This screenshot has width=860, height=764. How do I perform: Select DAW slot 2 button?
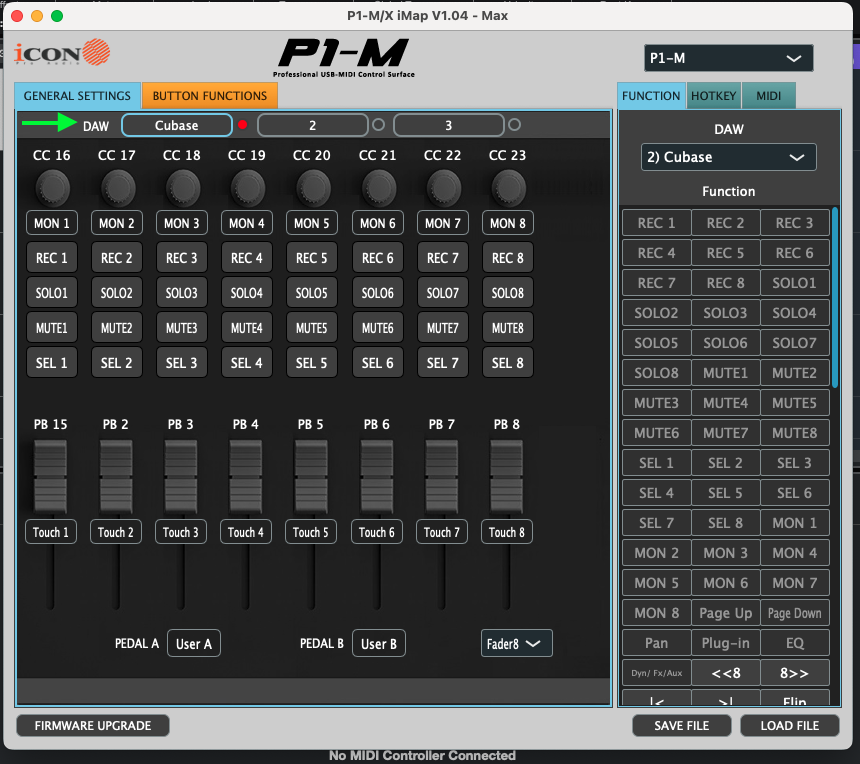pyautogui.click(x=313, y=125)
